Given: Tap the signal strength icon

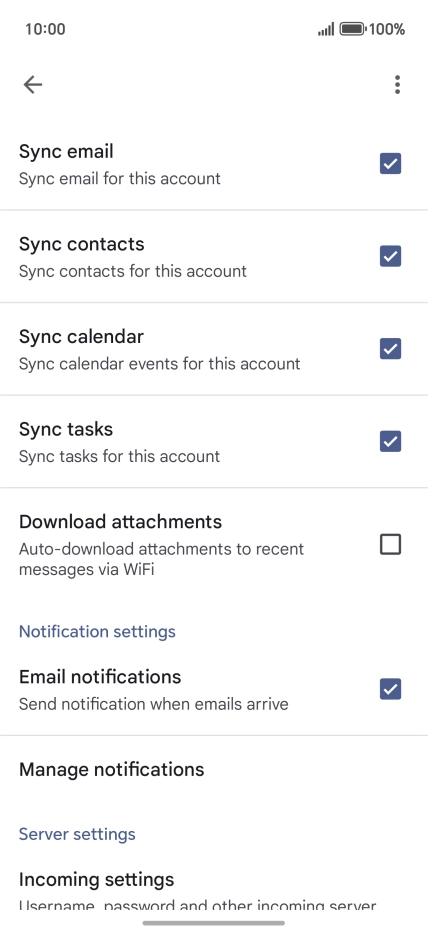Looking at the screenshot, I should click(326, 29).
